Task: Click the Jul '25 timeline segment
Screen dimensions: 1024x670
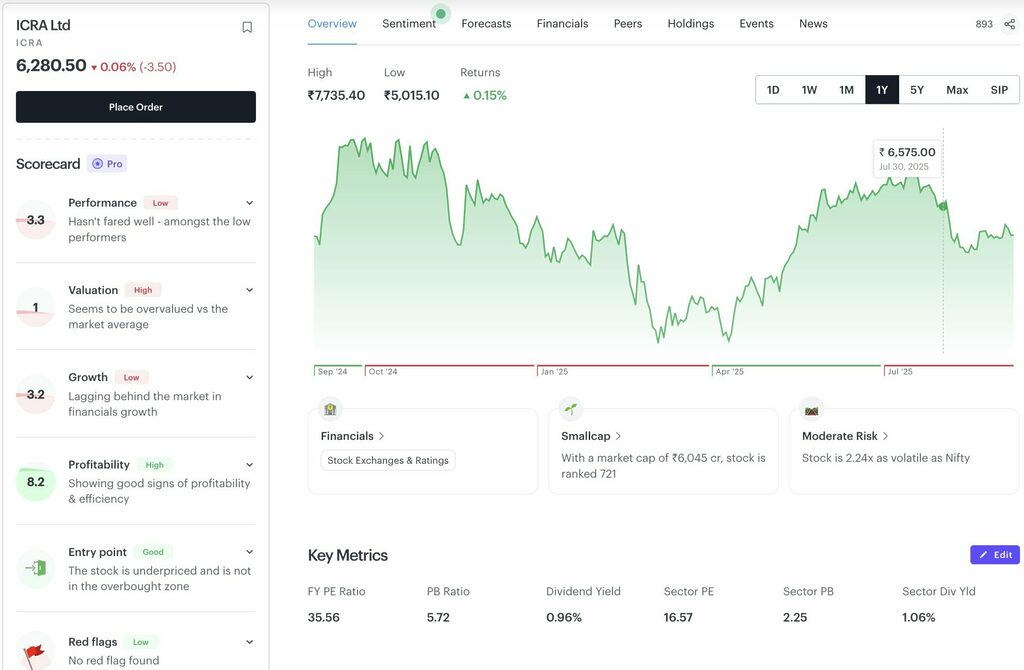Action: 949,370
